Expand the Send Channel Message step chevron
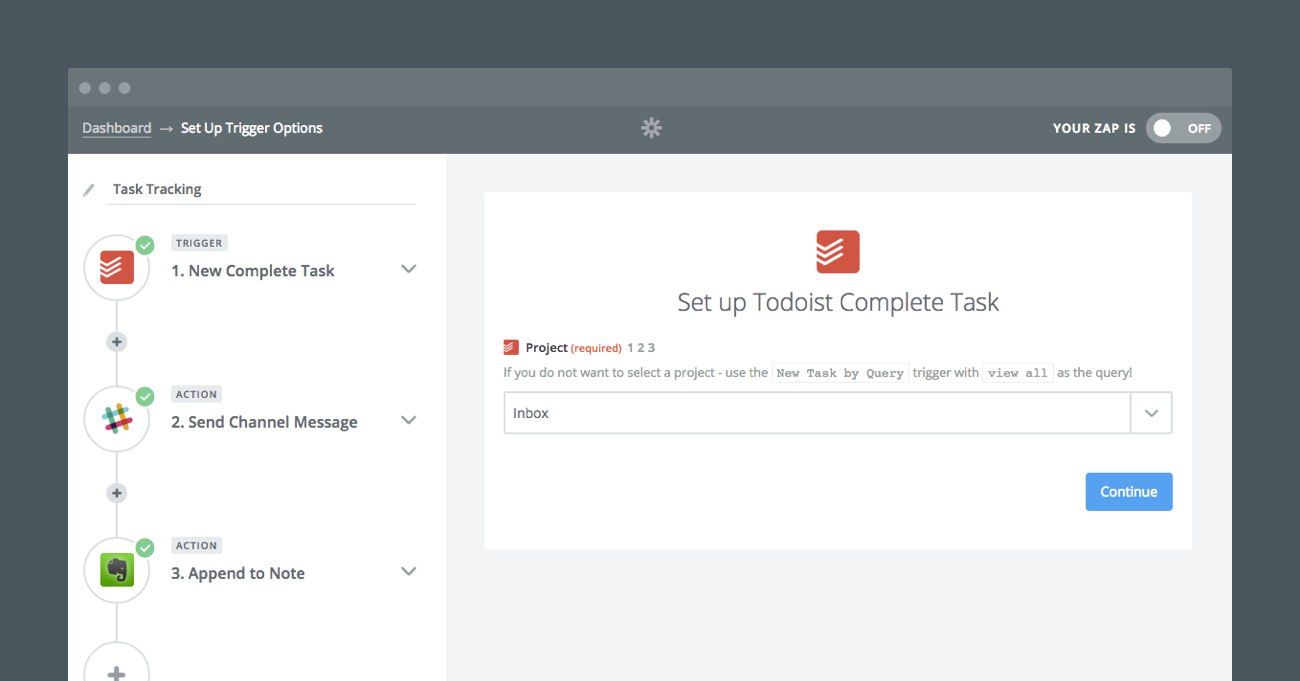The image size is (1300, 681). click(408, 420)
